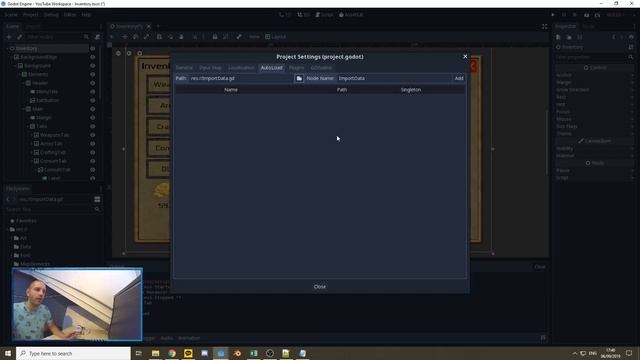Zoom in the viewport with plus icon
Image resolution: width=640 pixels, height=360 pixels.
click(x=140, y=53)
